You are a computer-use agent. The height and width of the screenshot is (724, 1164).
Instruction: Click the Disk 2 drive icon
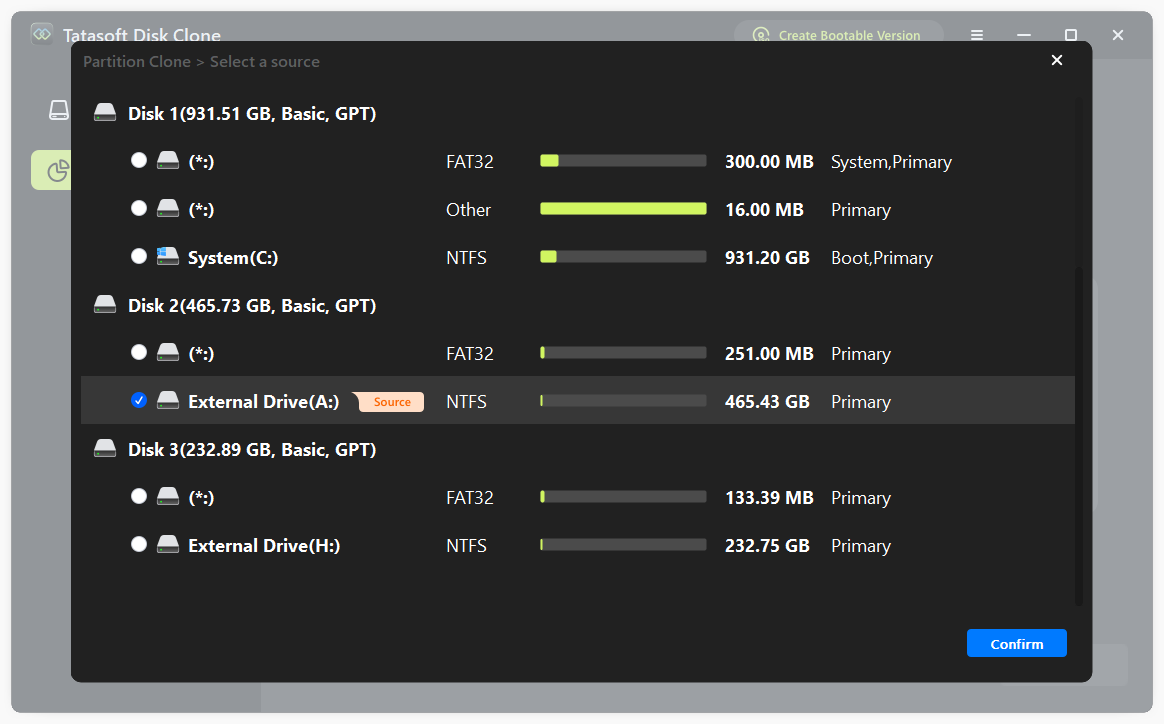pyautogui.click(x=104, y=303)
